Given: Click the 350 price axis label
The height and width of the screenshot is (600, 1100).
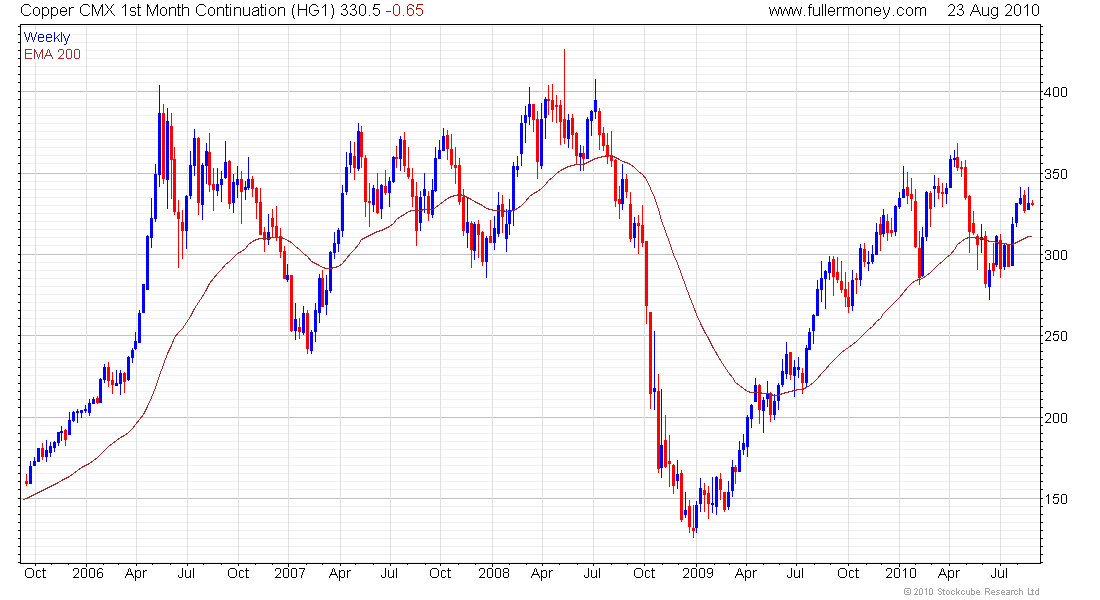Looking at the screenshot, I should point(1056,174).
